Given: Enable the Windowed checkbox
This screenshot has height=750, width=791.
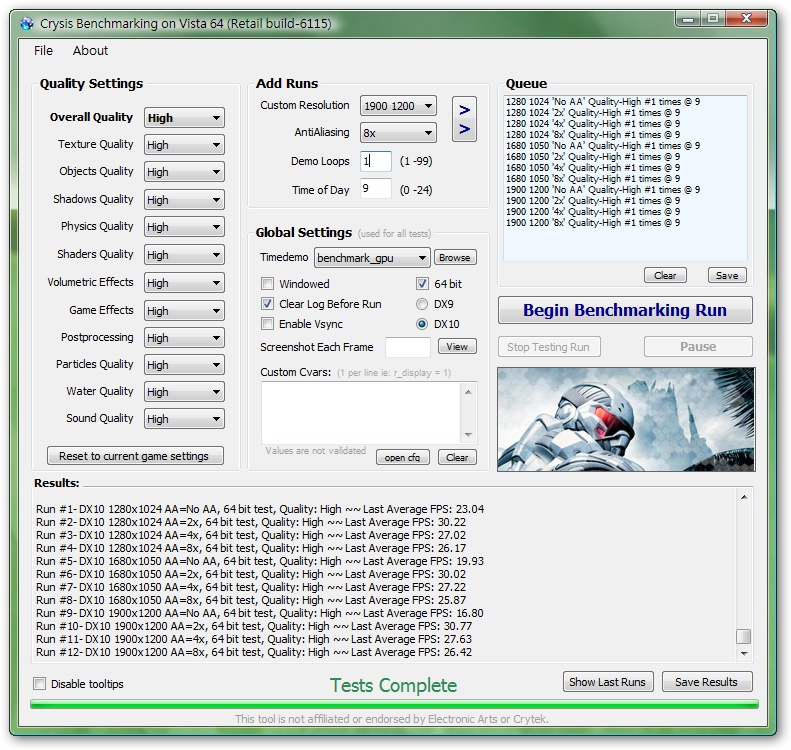Looking at the screenshot, I should pos(267,284).
